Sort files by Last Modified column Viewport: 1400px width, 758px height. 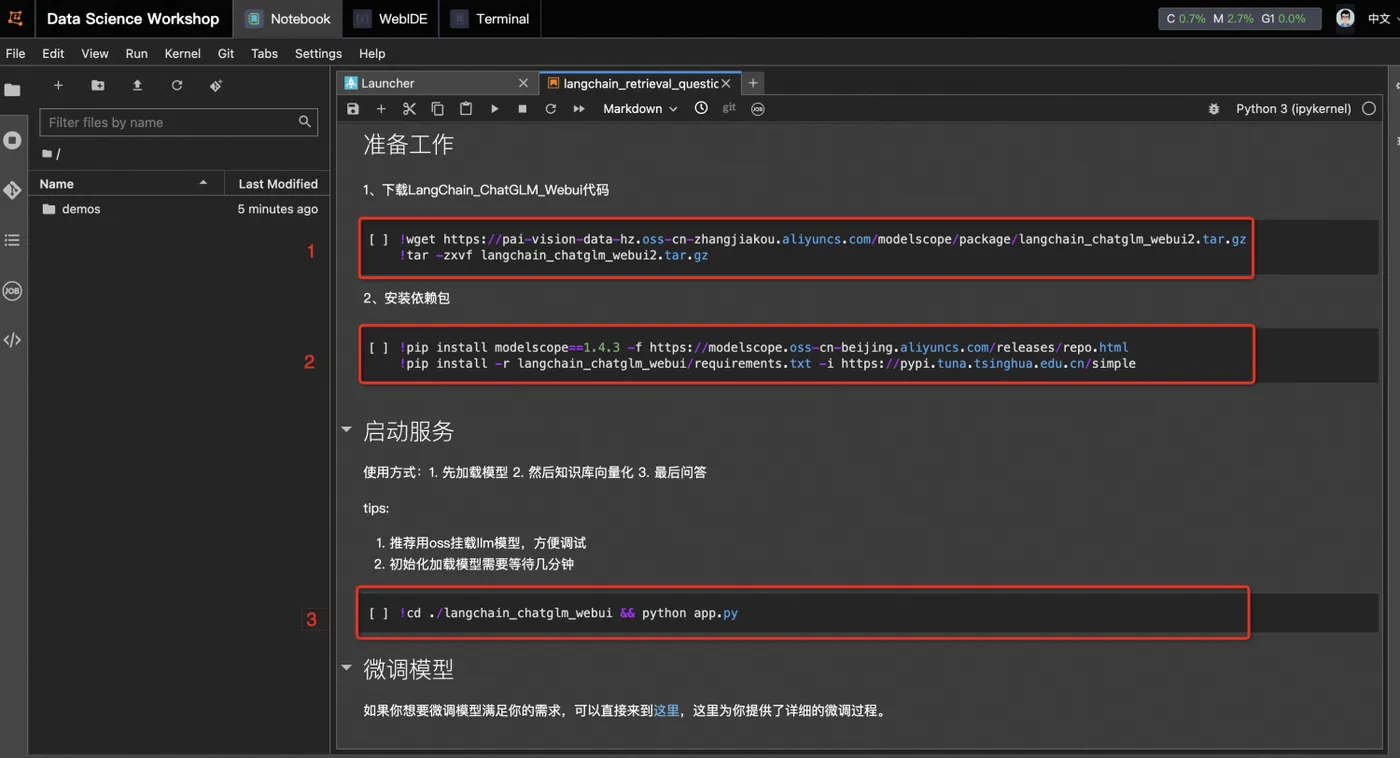coord(278,184)
